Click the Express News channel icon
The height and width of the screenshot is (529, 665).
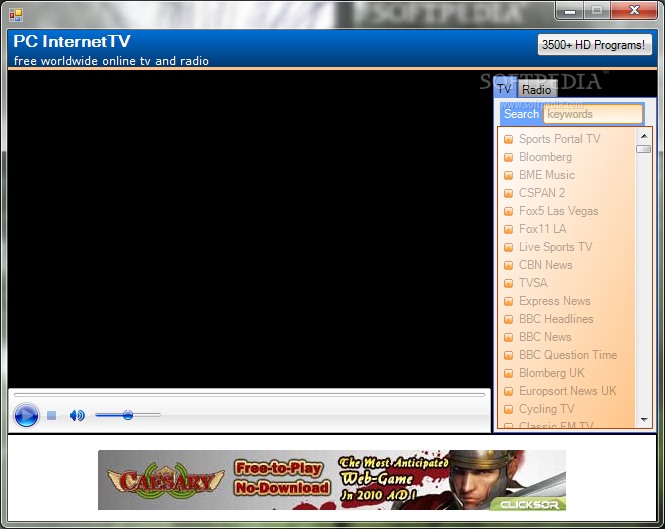point(508,302)
